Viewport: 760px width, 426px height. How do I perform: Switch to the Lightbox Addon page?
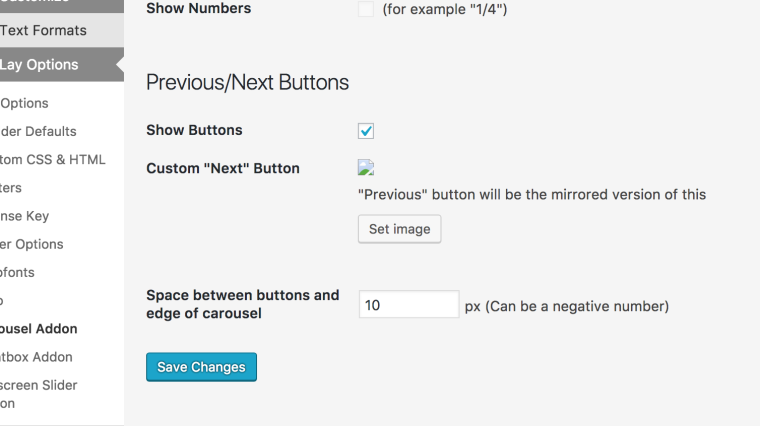coord(37,356)
